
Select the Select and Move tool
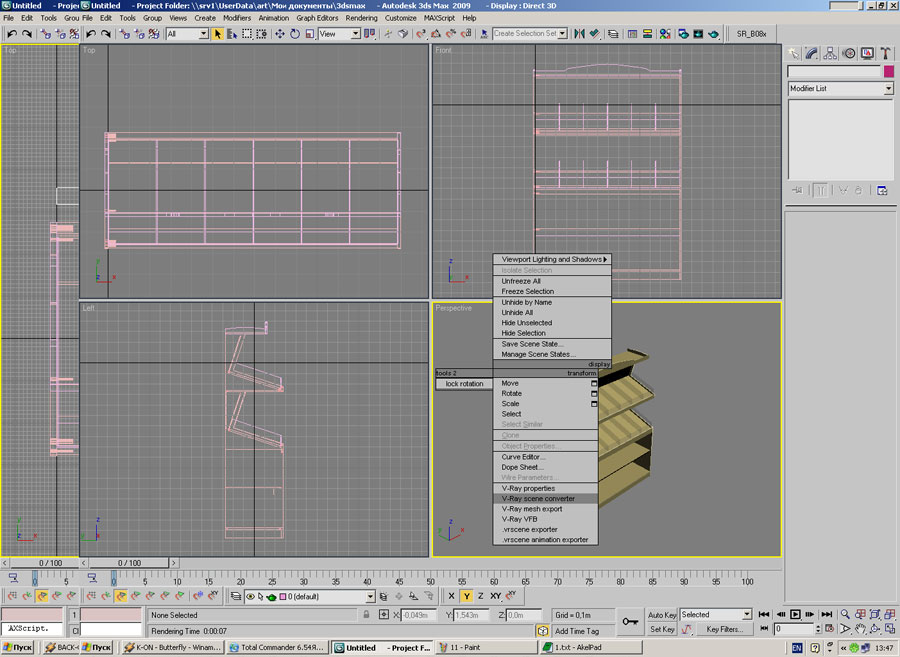pyautogui.click(x=280, y=34)
